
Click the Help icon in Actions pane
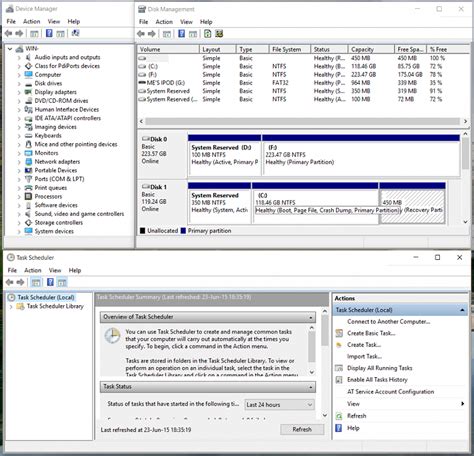pyautogui.click(x=338, y=428)
